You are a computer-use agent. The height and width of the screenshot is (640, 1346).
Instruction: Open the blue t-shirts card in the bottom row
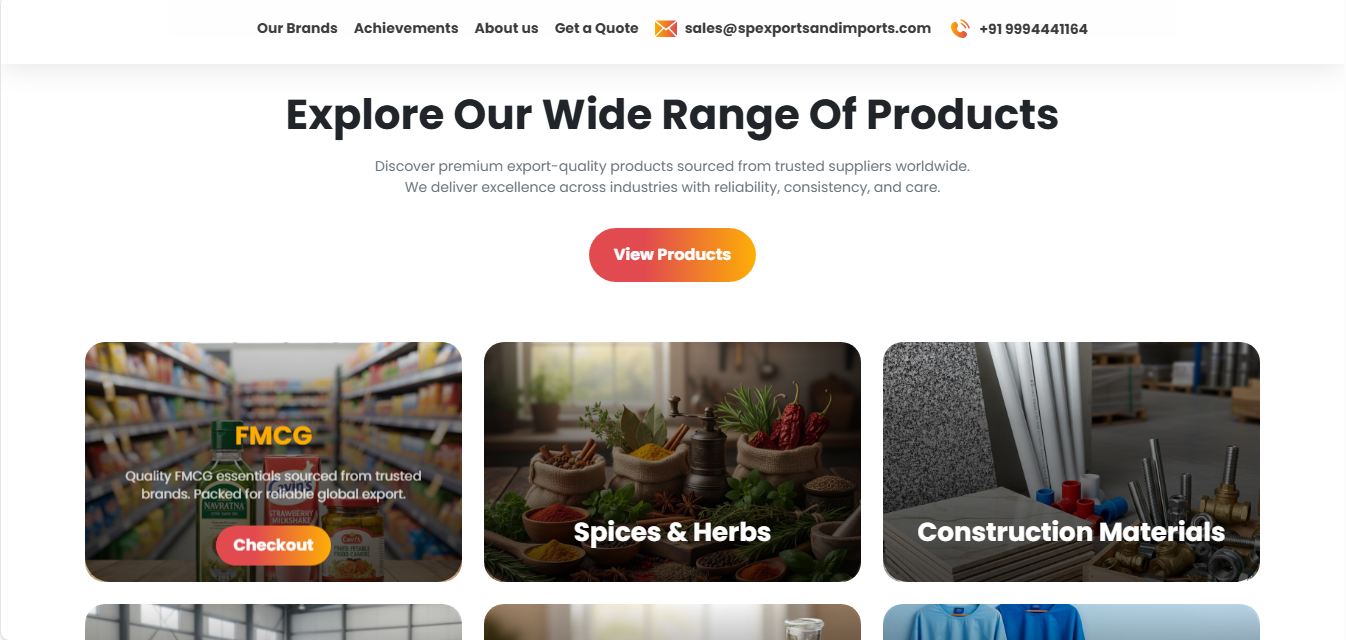[x=1071, y=622]
